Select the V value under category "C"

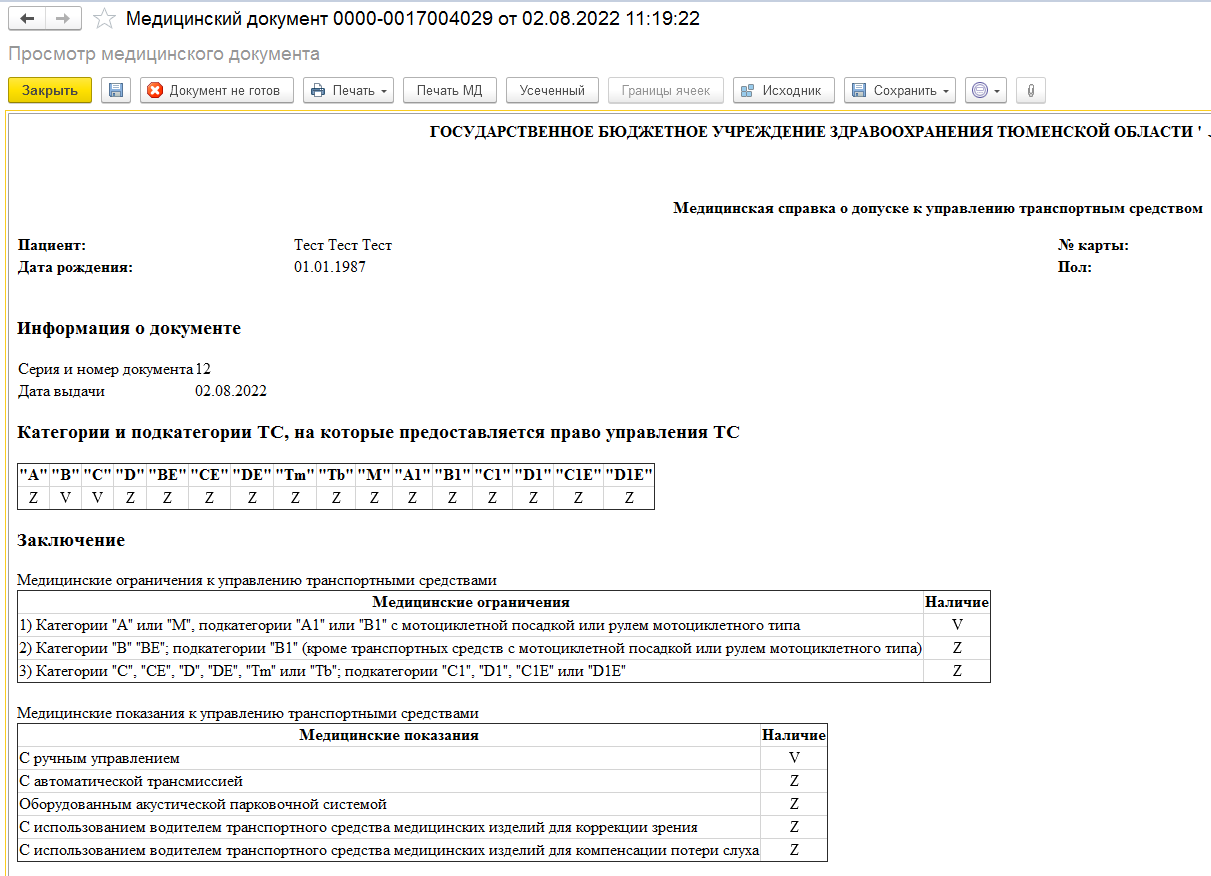pos(97,497)
